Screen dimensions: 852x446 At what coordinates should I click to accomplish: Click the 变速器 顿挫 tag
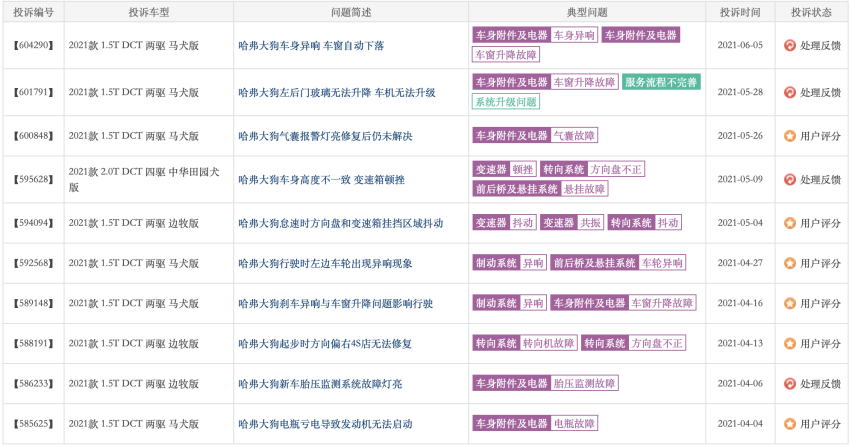coord(505,169)
